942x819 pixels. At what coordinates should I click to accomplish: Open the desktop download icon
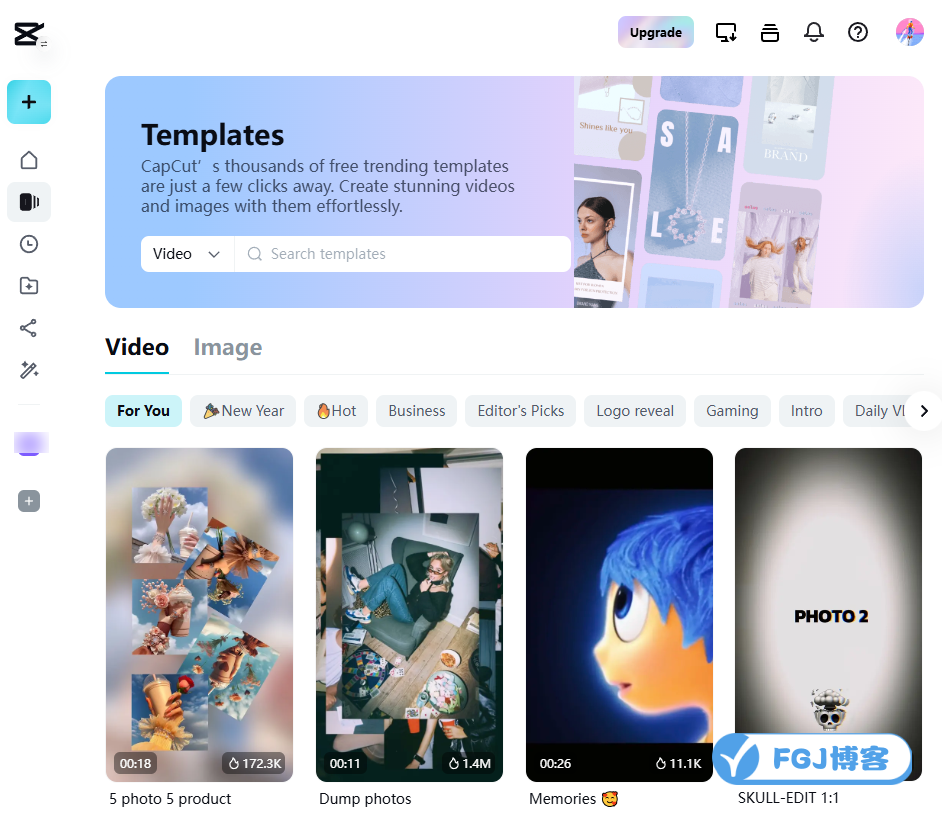726,32
